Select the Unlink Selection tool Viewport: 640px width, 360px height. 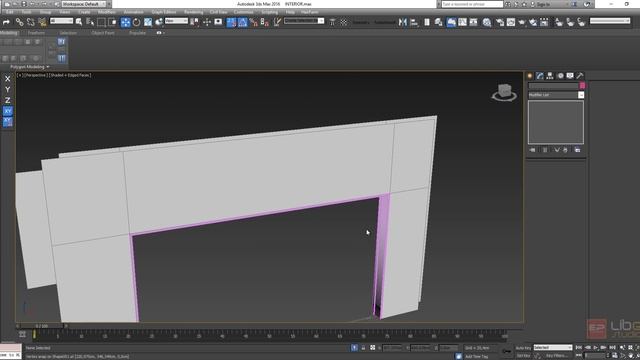point(31,22)
